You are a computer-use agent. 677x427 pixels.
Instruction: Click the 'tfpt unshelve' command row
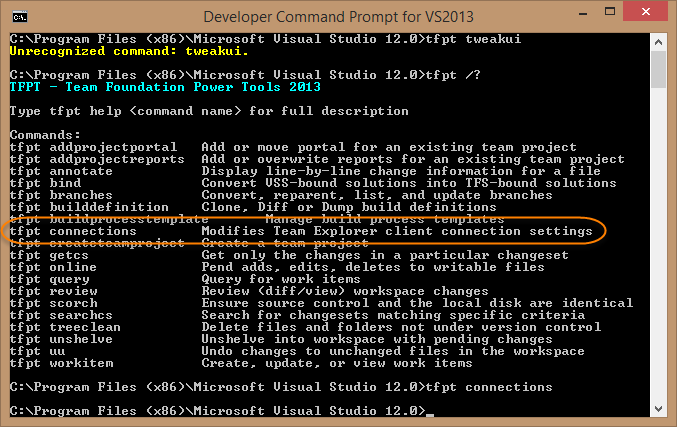281,339
